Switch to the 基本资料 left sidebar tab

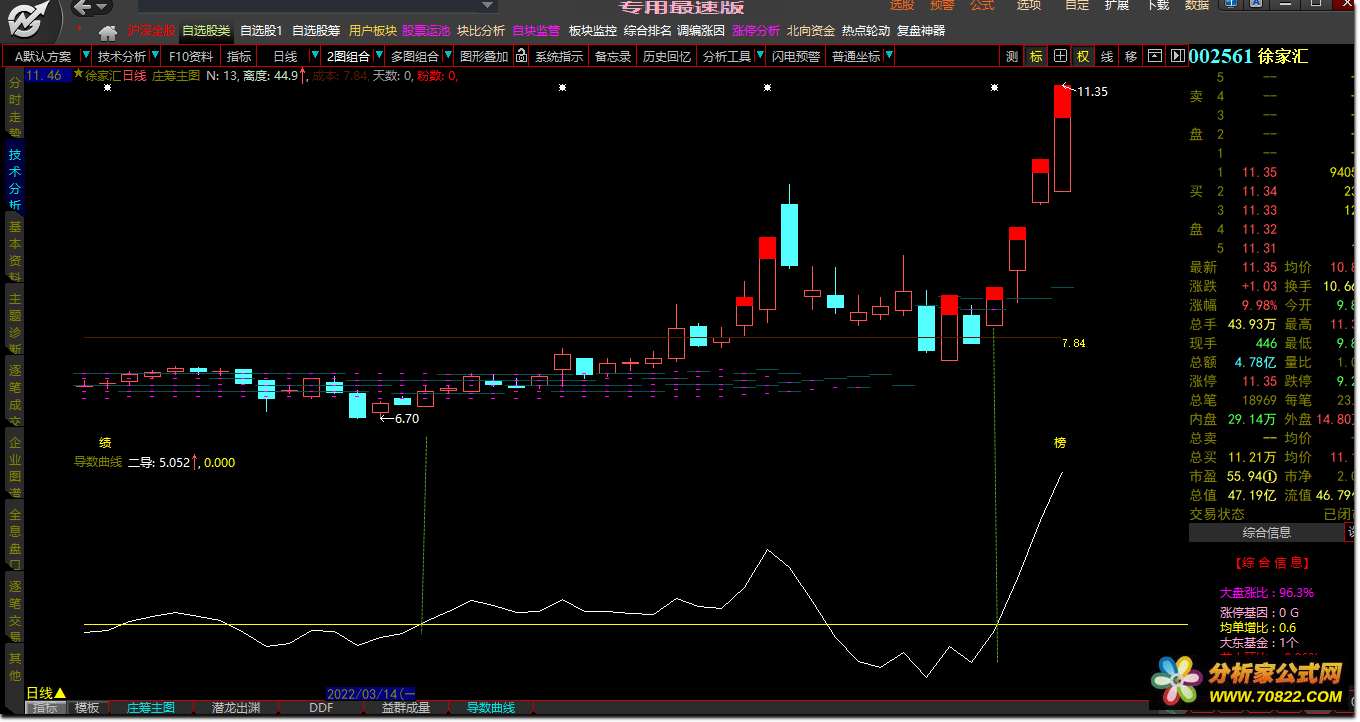click(14, 251)
